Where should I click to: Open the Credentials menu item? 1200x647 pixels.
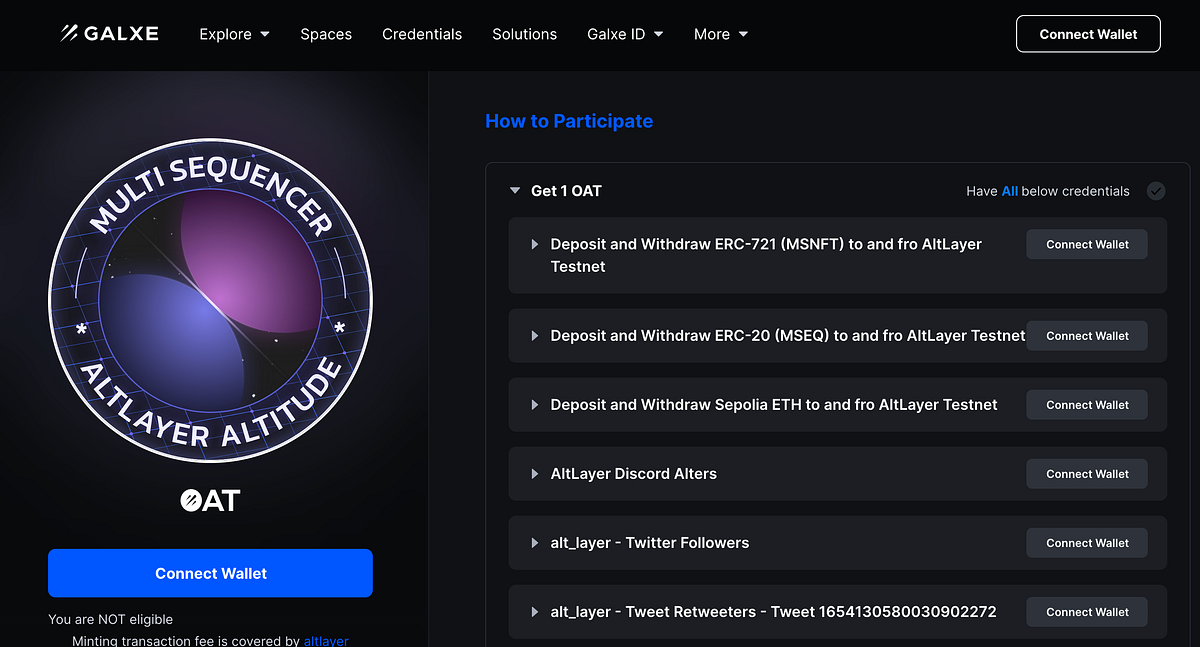click(x=422, y=34)
